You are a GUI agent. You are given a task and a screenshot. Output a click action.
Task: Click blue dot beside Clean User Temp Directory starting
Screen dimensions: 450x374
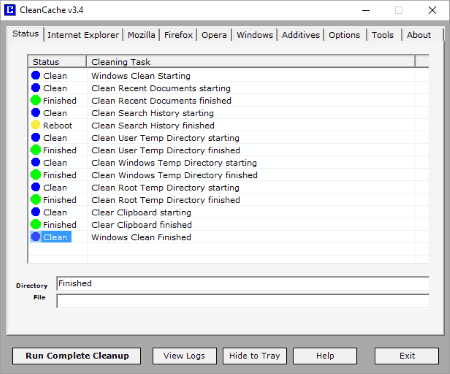pos(36,137)
